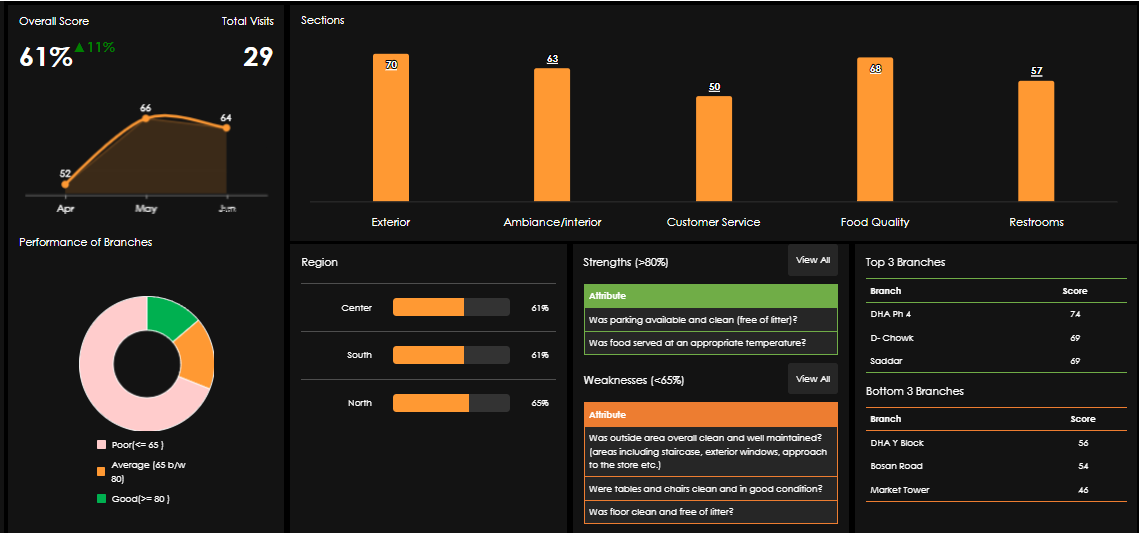Select the green Good segment of donut chart
This screenshot has height=533, width=1139.
(168, 316)
